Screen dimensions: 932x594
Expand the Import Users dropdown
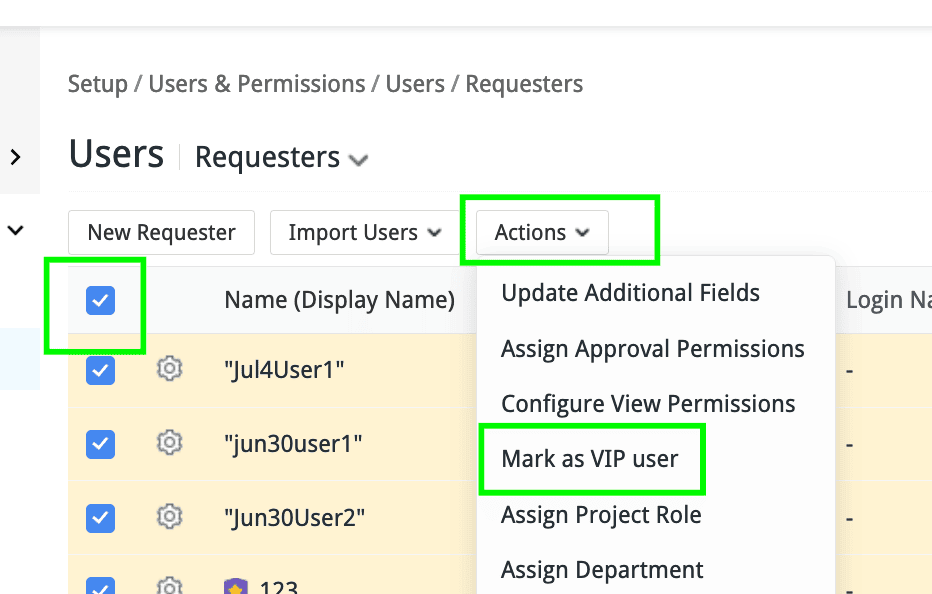[364, 232]
